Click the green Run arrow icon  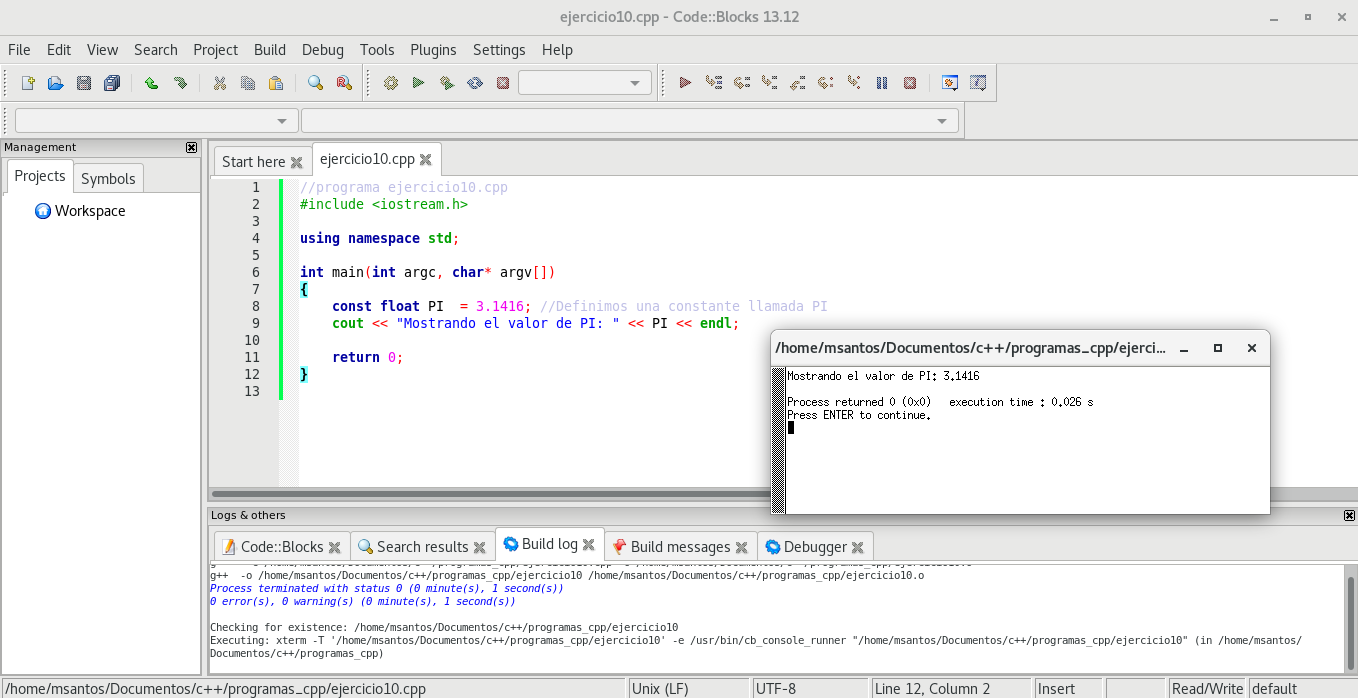(x=419, y=83)
